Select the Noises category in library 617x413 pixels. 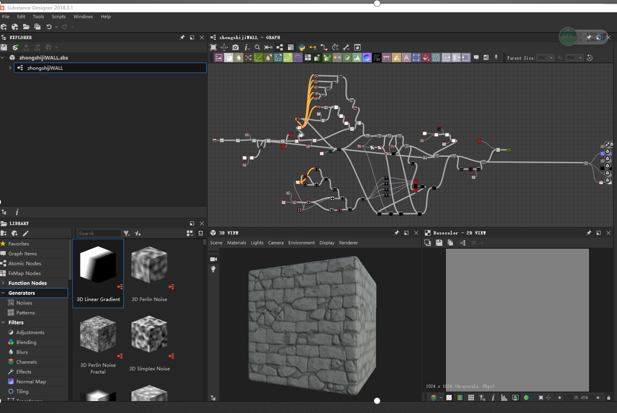[24, 303]
